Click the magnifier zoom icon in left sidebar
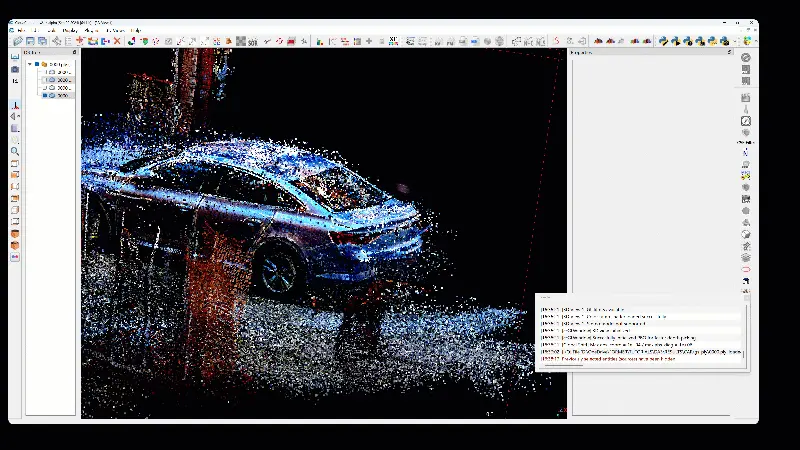 click(15, 151)
